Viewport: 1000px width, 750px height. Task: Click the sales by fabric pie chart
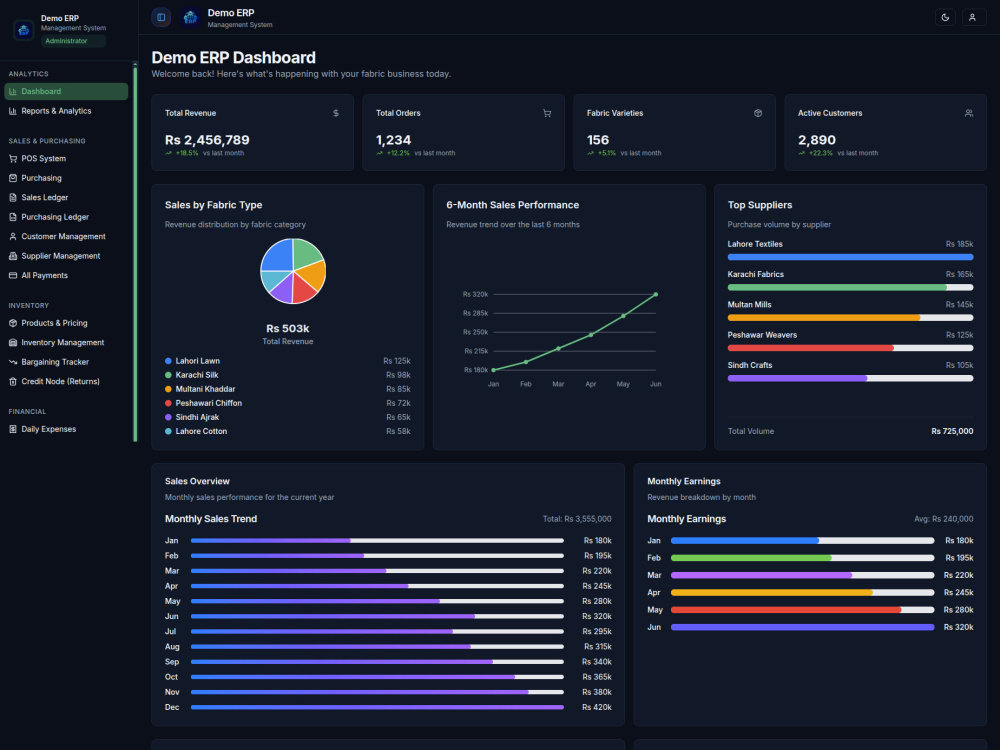point(293,271)
